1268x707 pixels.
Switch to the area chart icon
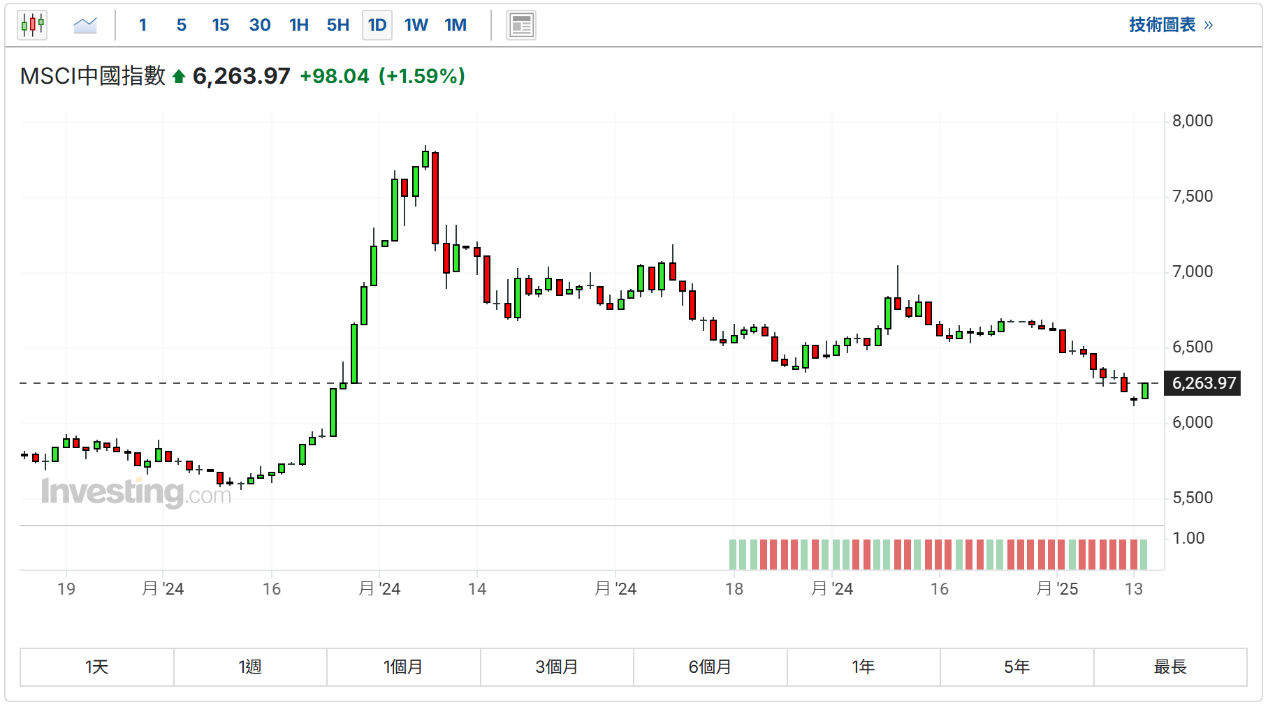point(85,25)
